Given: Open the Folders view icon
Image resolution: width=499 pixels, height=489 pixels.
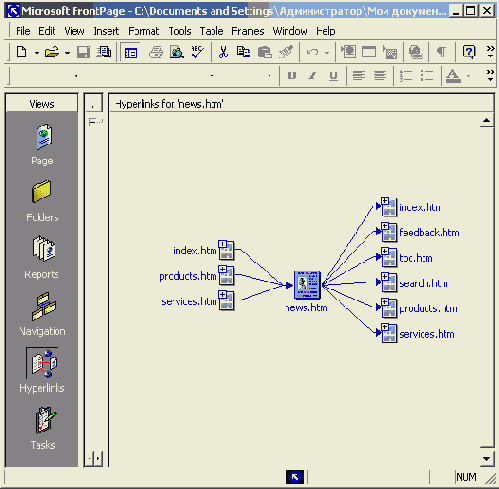Looking at the screenshot, I should pyautogui.click(x=42, y=191).
